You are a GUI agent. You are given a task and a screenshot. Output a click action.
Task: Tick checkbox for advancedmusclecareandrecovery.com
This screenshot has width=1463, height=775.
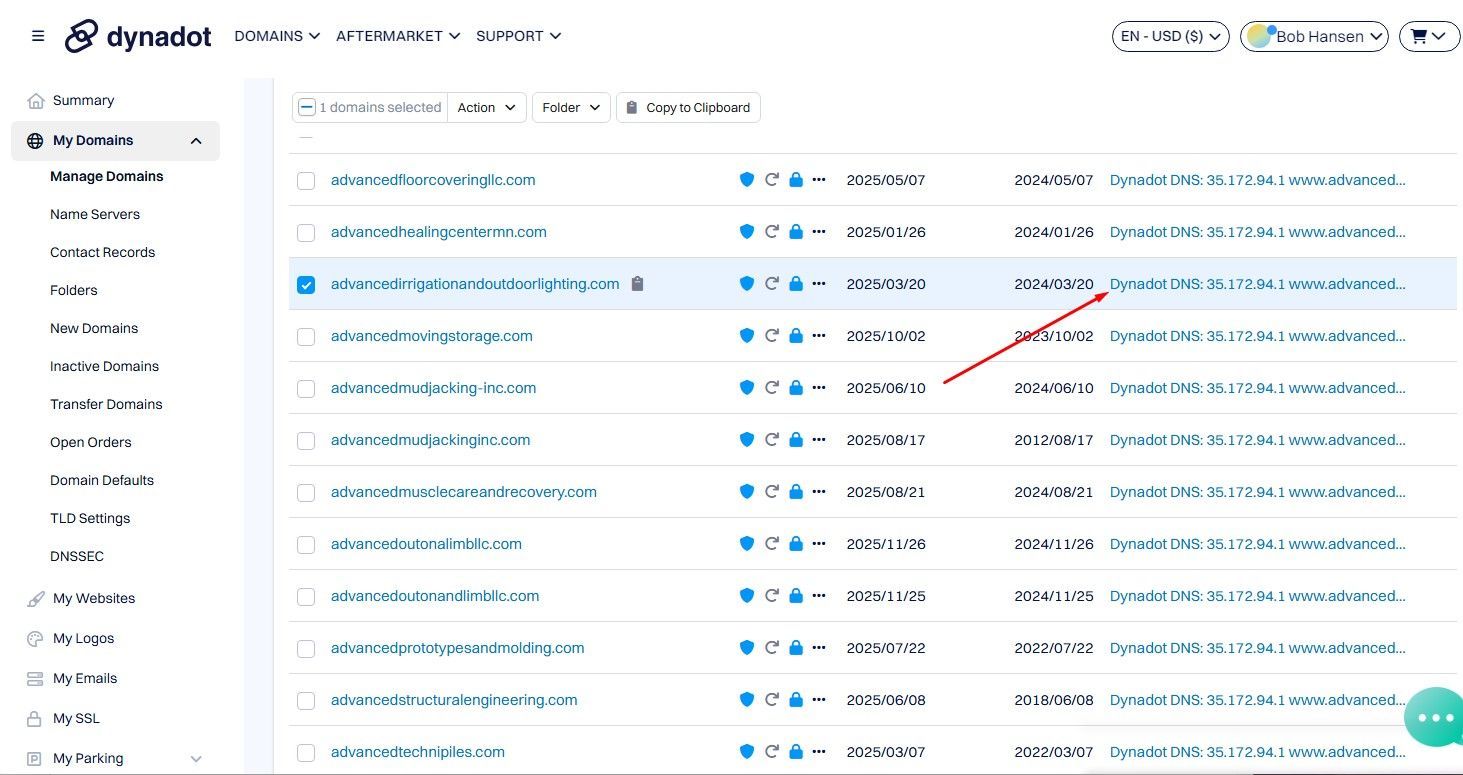click(x=306, y=493)
